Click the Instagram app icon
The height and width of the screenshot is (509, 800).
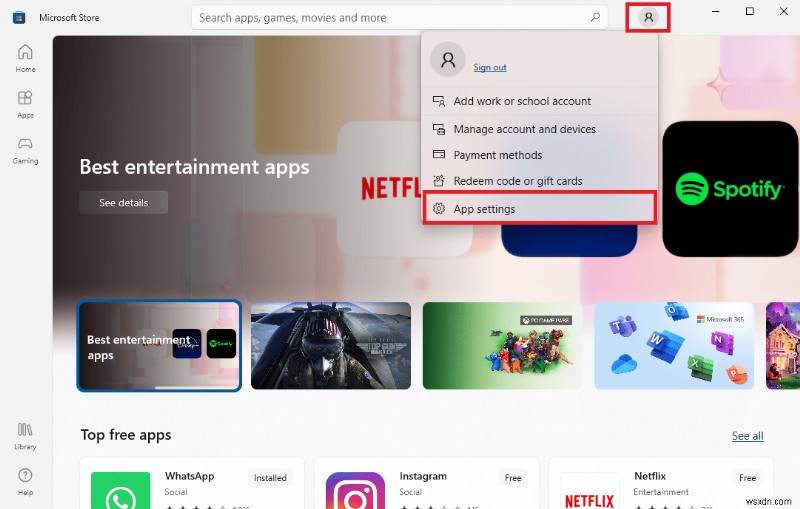point(355,490)
